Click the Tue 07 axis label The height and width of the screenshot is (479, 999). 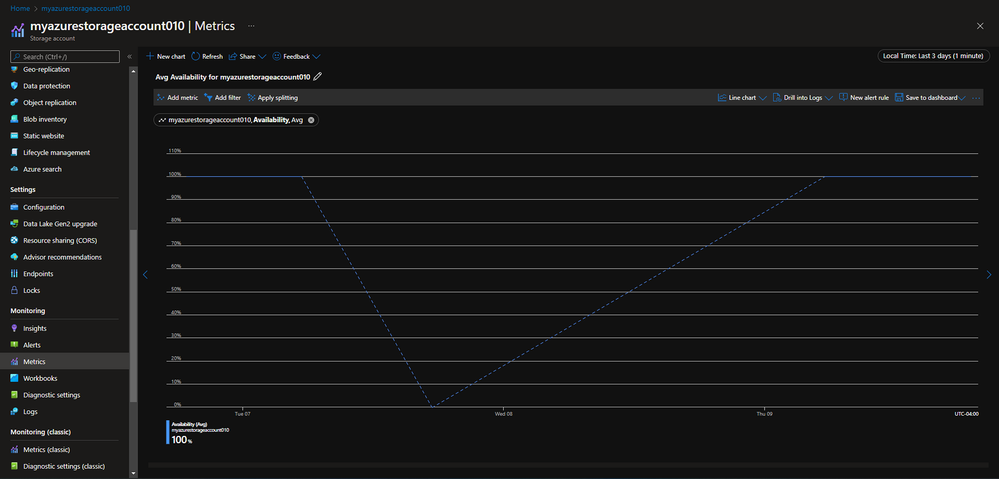click(x=243, y=414)
